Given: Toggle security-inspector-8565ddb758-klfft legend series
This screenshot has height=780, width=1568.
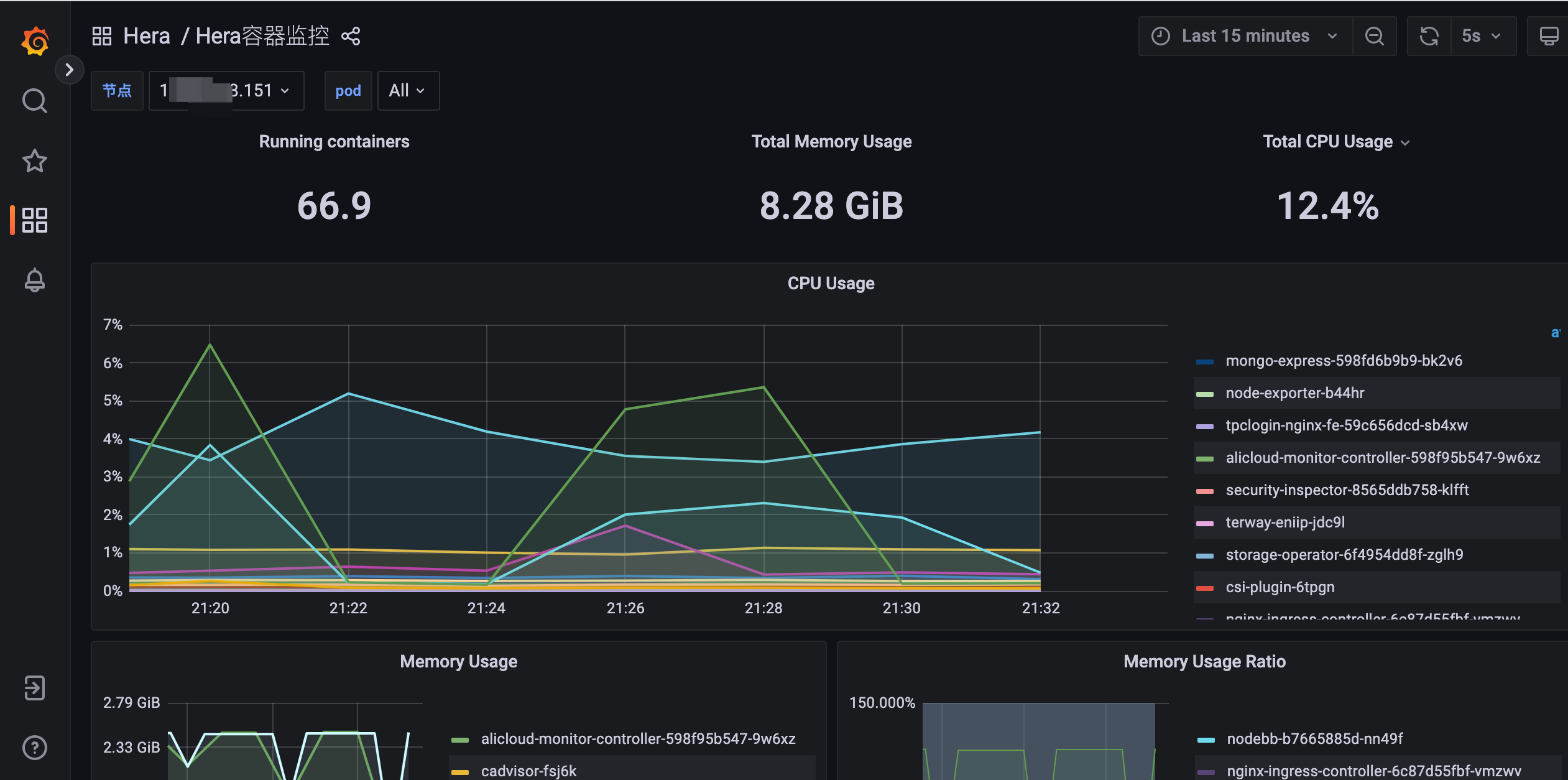Looking at the screenshot, I should [x=1347, y=490].
